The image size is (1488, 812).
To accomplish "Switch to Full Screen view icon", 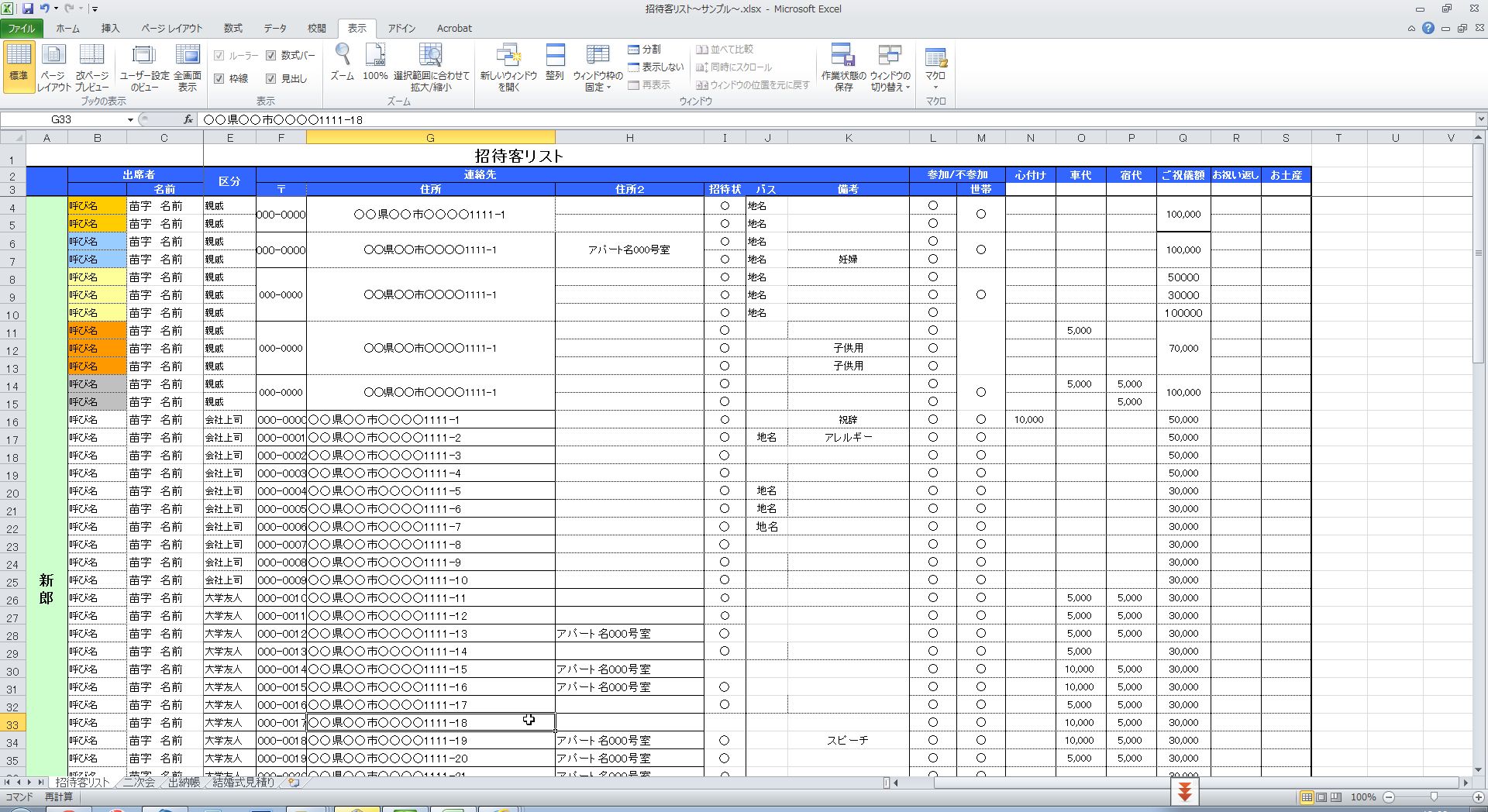I will click(187, 56).
